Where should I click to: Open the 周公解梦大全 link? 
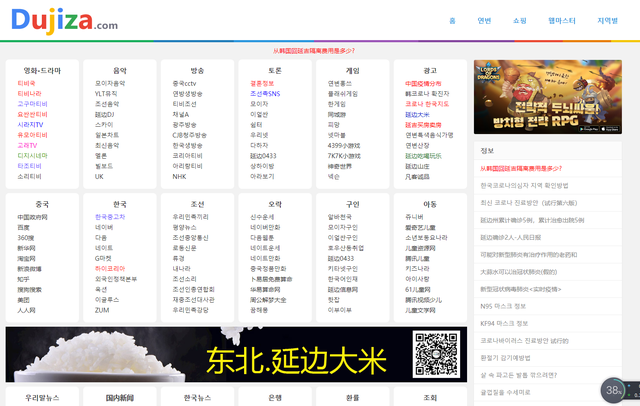[x=268, y=300]
